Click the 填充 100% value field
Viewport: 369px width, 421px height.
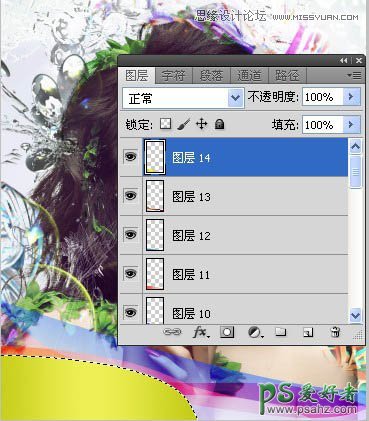pyautogui.click(x=322, y=125)
